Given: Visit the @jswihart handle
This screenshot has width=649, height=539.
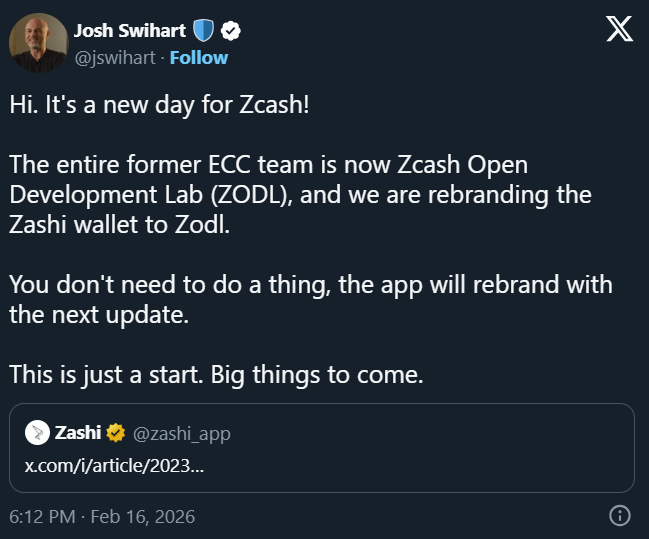Looking at the screenshot, I should pos(115,57).
